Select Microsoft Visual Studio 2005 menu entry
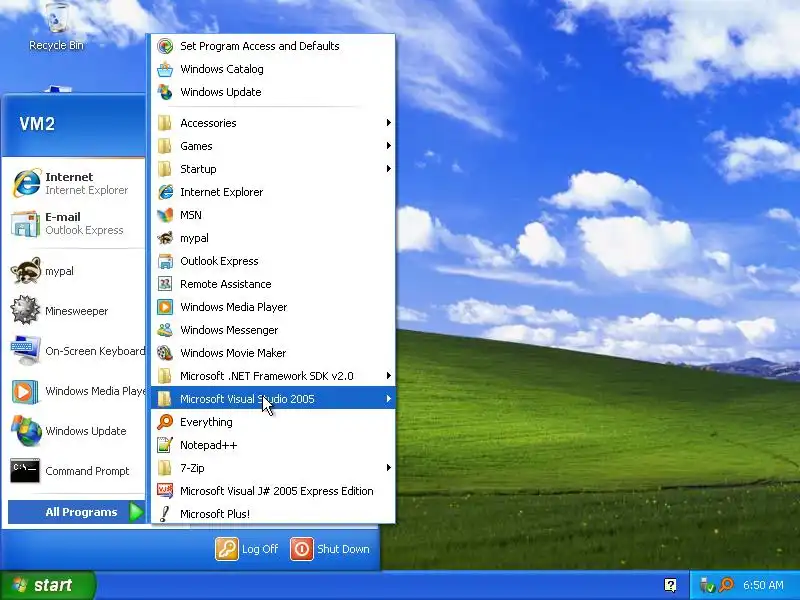This screenshot has height=600, width=800. [273, 399]
